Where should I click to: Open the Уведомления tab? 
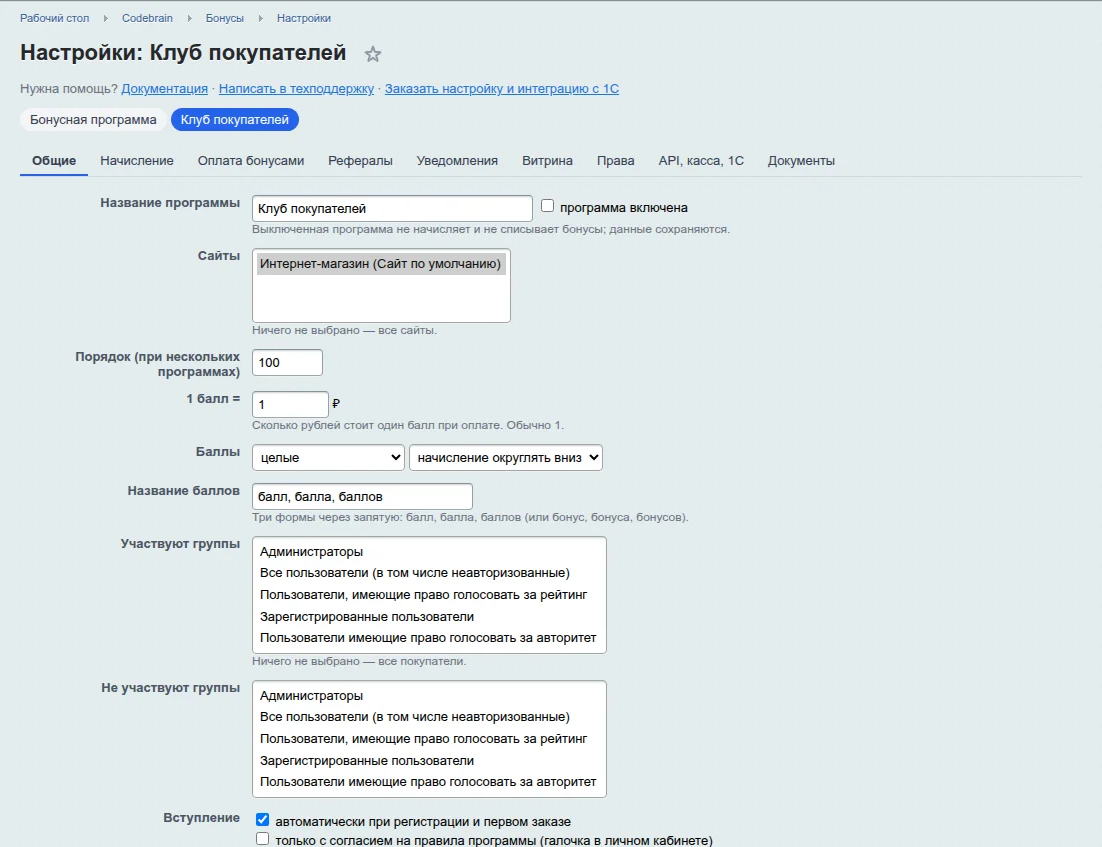tap(458, 161)
